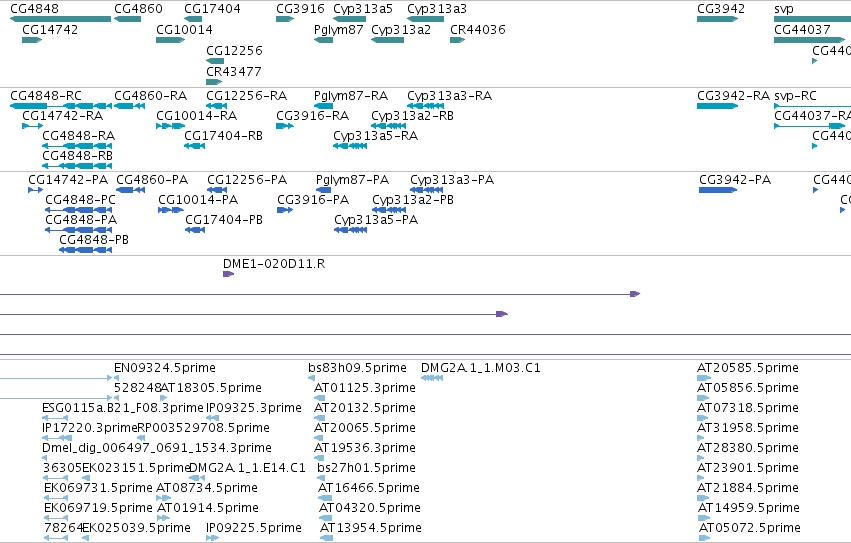Screen dimensions: 851x543
Task: Open the Cyp313a2 gene label
Action: click(401, 30)
